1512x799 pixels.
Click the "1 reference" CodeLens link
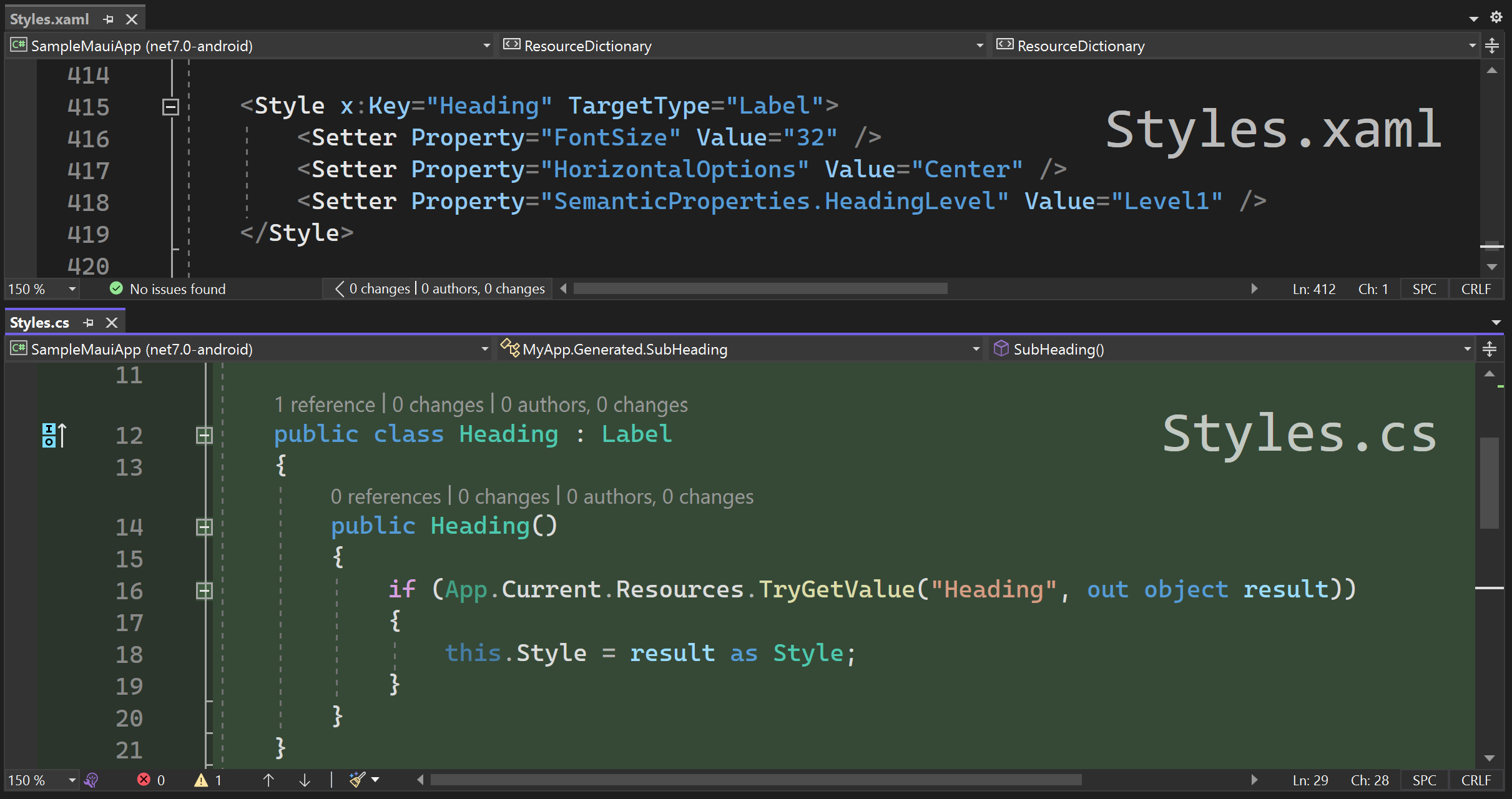click(325, 405)
